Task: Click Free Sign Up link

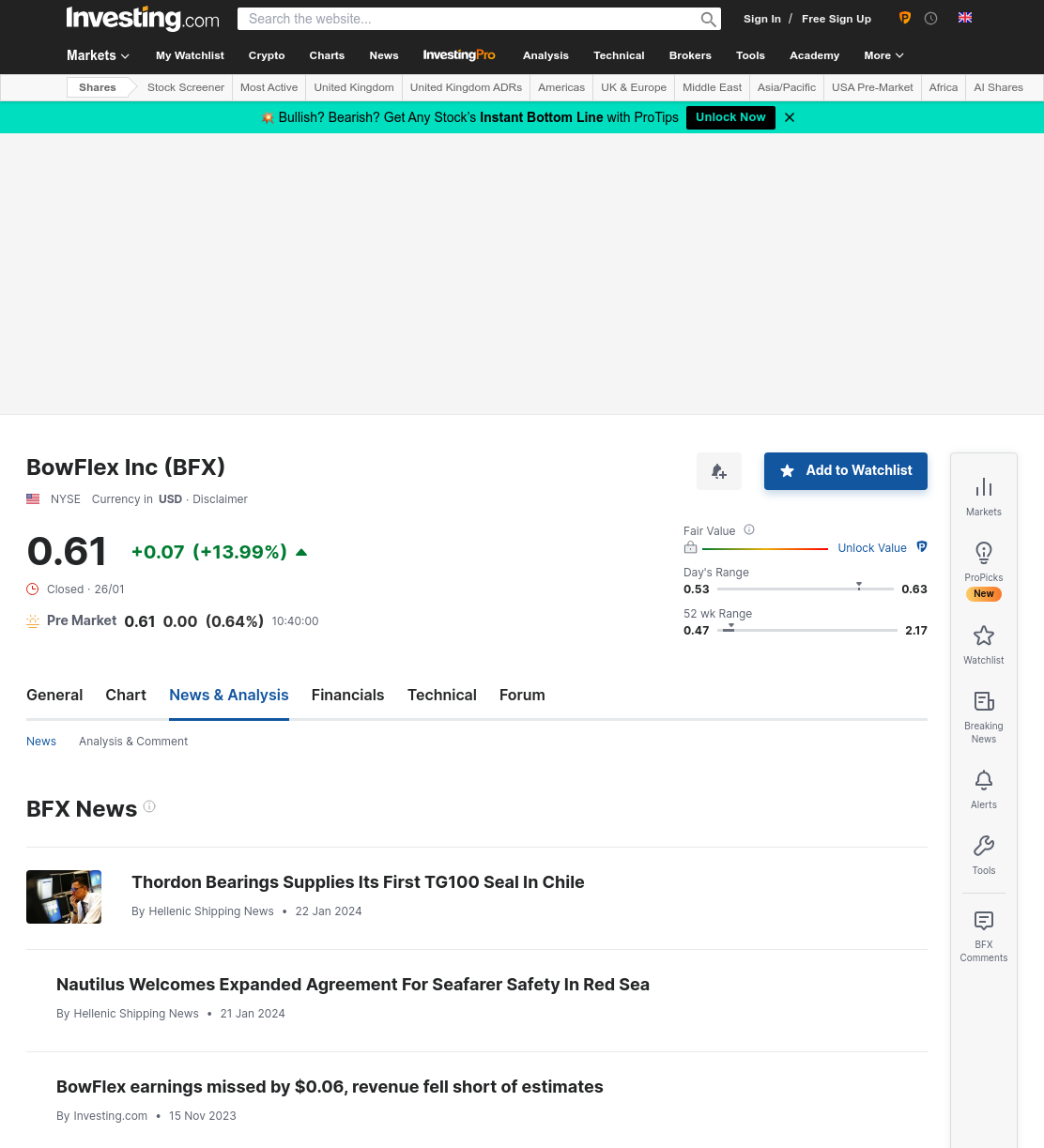Action: coord(837,19)
